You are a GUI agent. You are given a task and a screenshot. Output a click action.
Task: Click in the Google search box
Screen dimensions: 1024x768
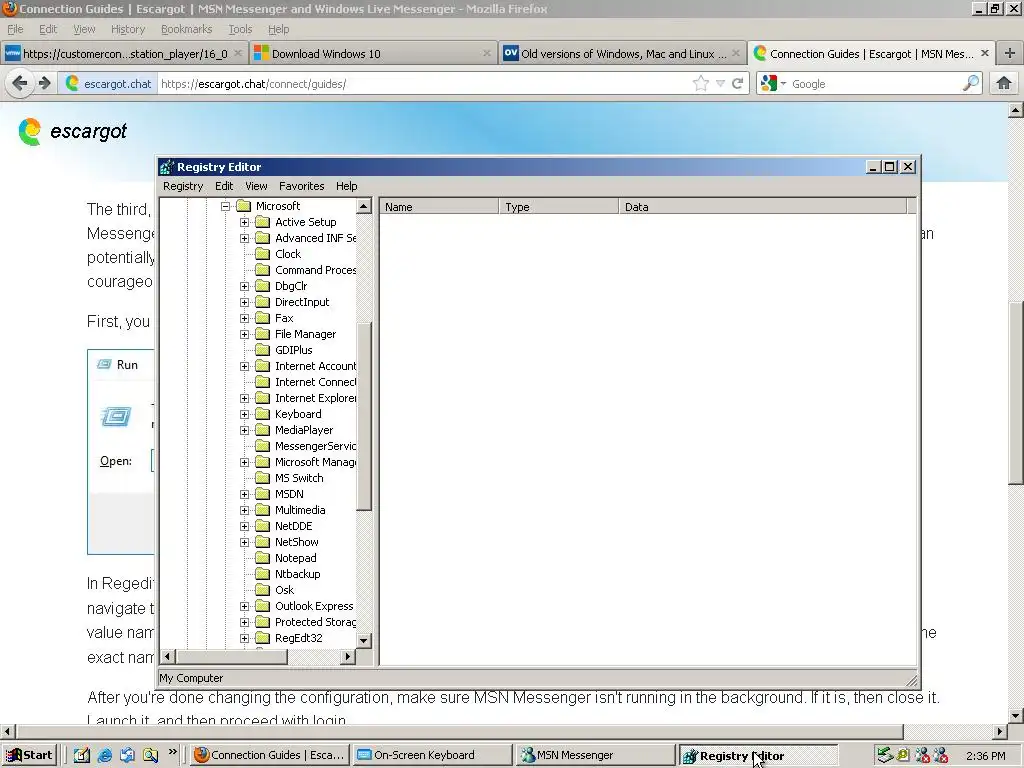click(x=875, y=84)
